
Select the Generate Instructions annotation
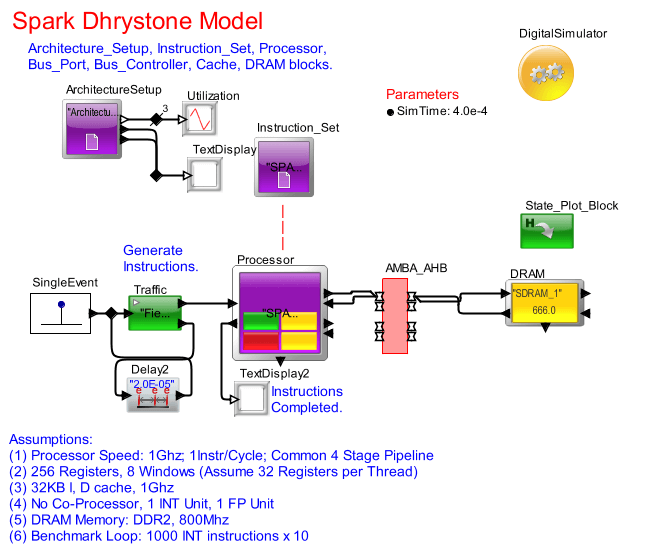160,258
